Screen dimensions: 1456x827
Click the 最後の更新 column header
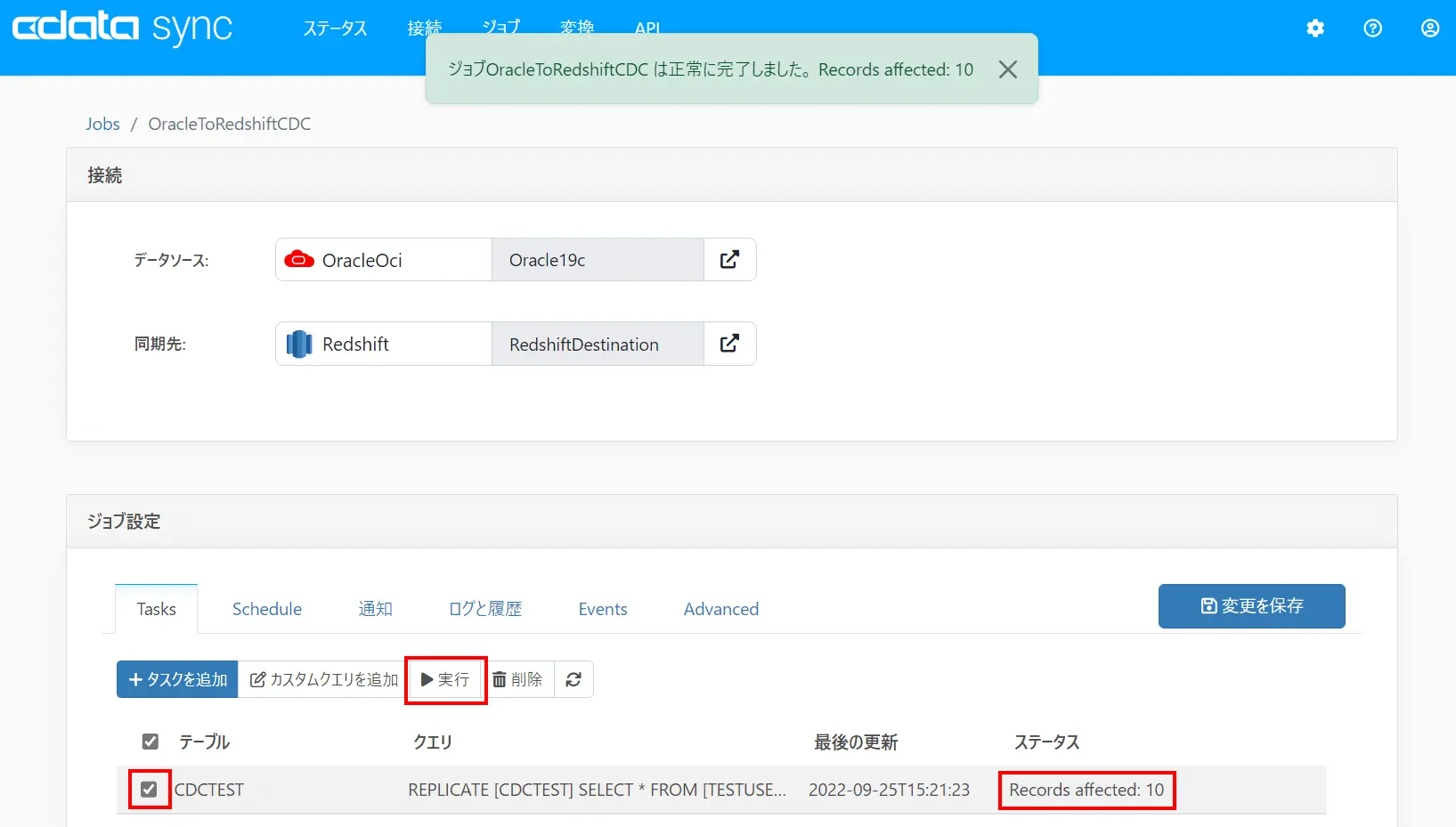(856, 742)
